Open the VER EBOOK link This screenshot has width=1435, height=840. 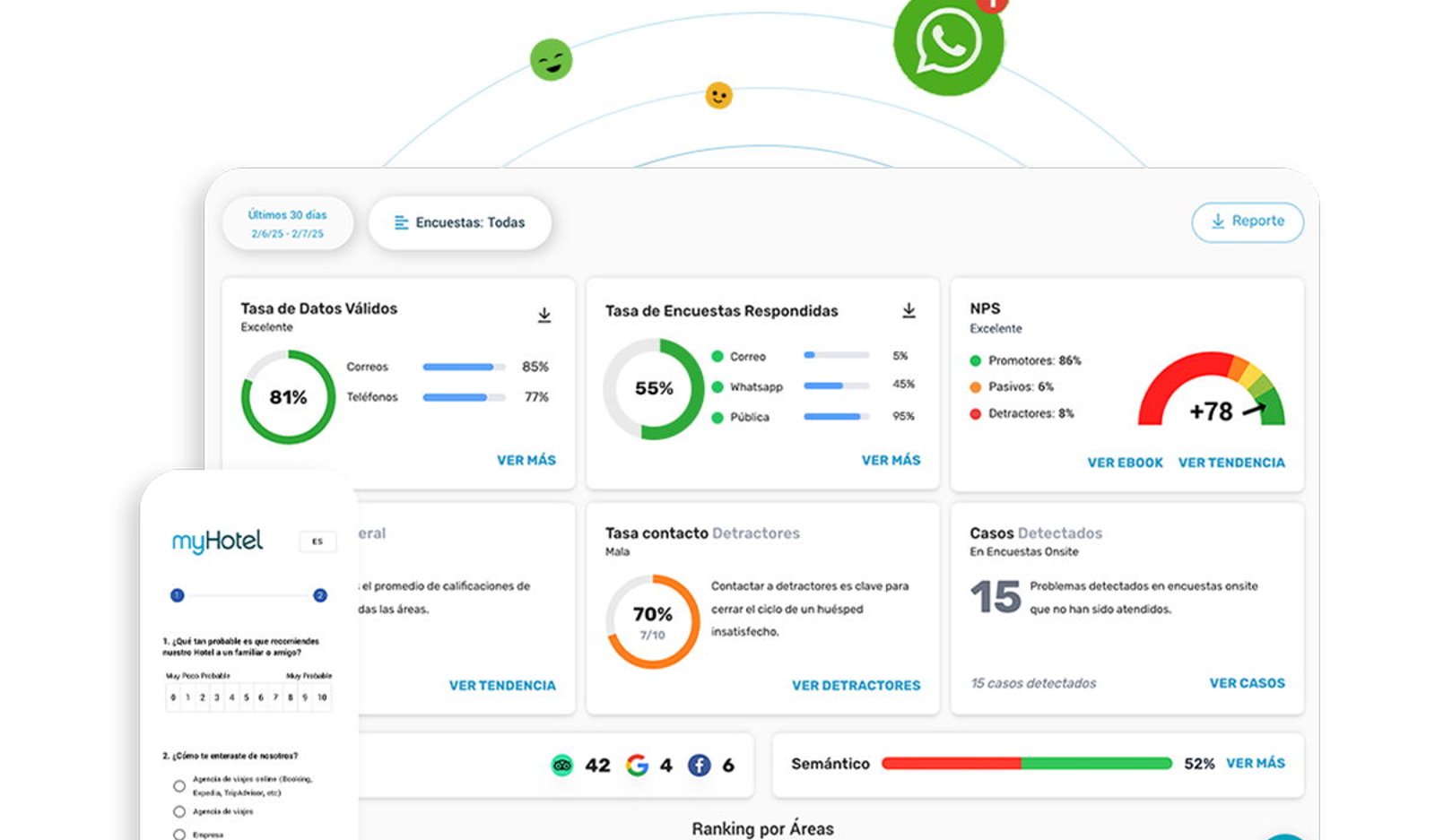pyautogui.click(x=1125, y=463)
